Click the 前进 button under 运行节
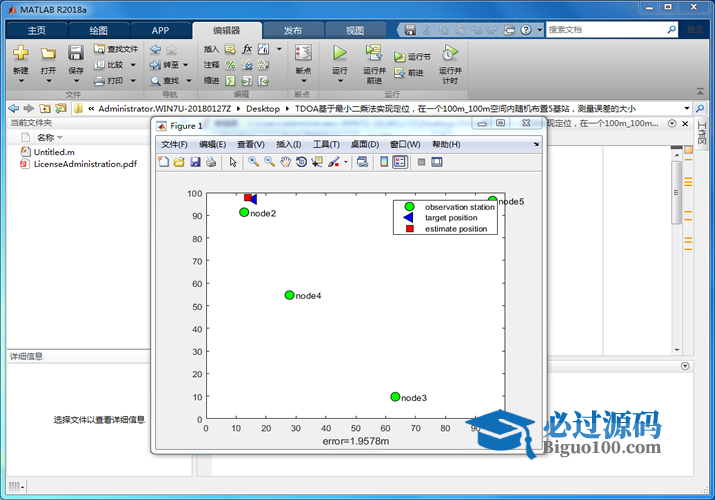 pyautogui.click(x=409, y=72)
